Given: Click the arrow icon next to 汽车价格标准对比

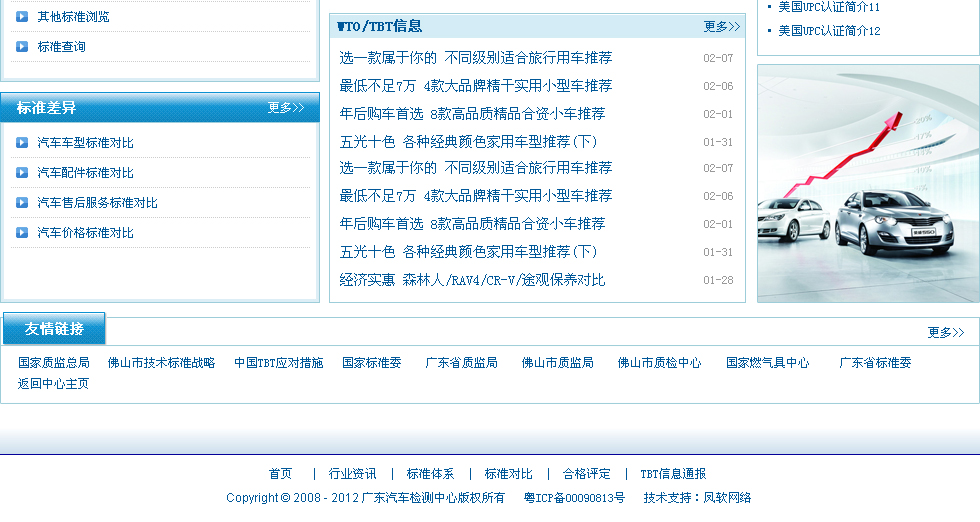Looking at the screenshot, I should (22, 233).
